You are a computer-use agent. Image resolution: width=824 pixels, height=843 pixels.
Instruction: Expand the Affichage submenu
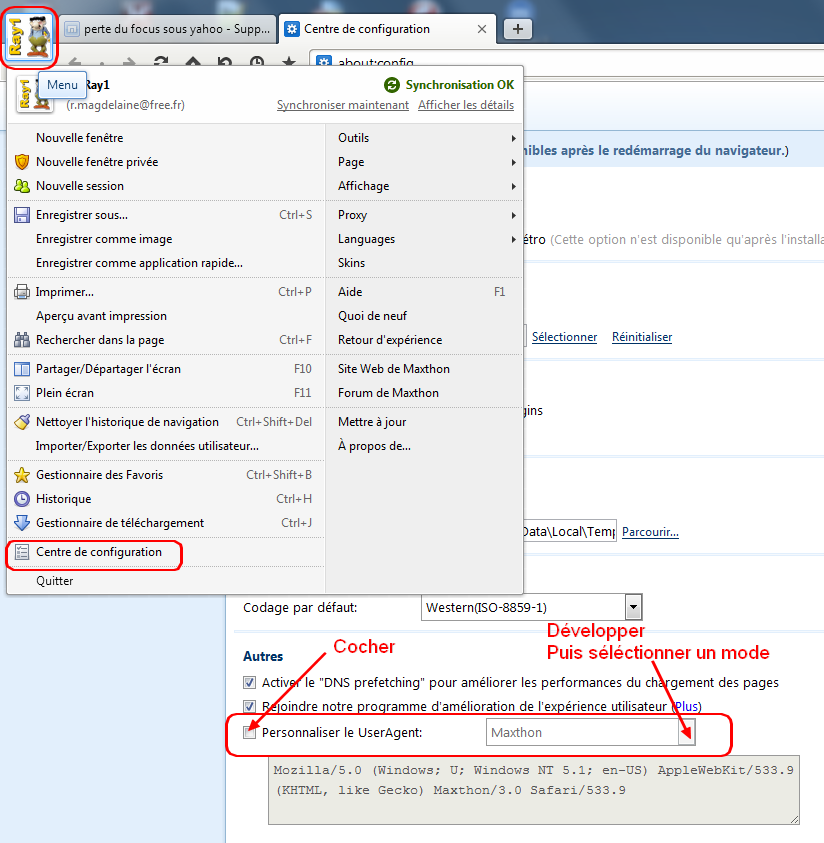[426, 186]
